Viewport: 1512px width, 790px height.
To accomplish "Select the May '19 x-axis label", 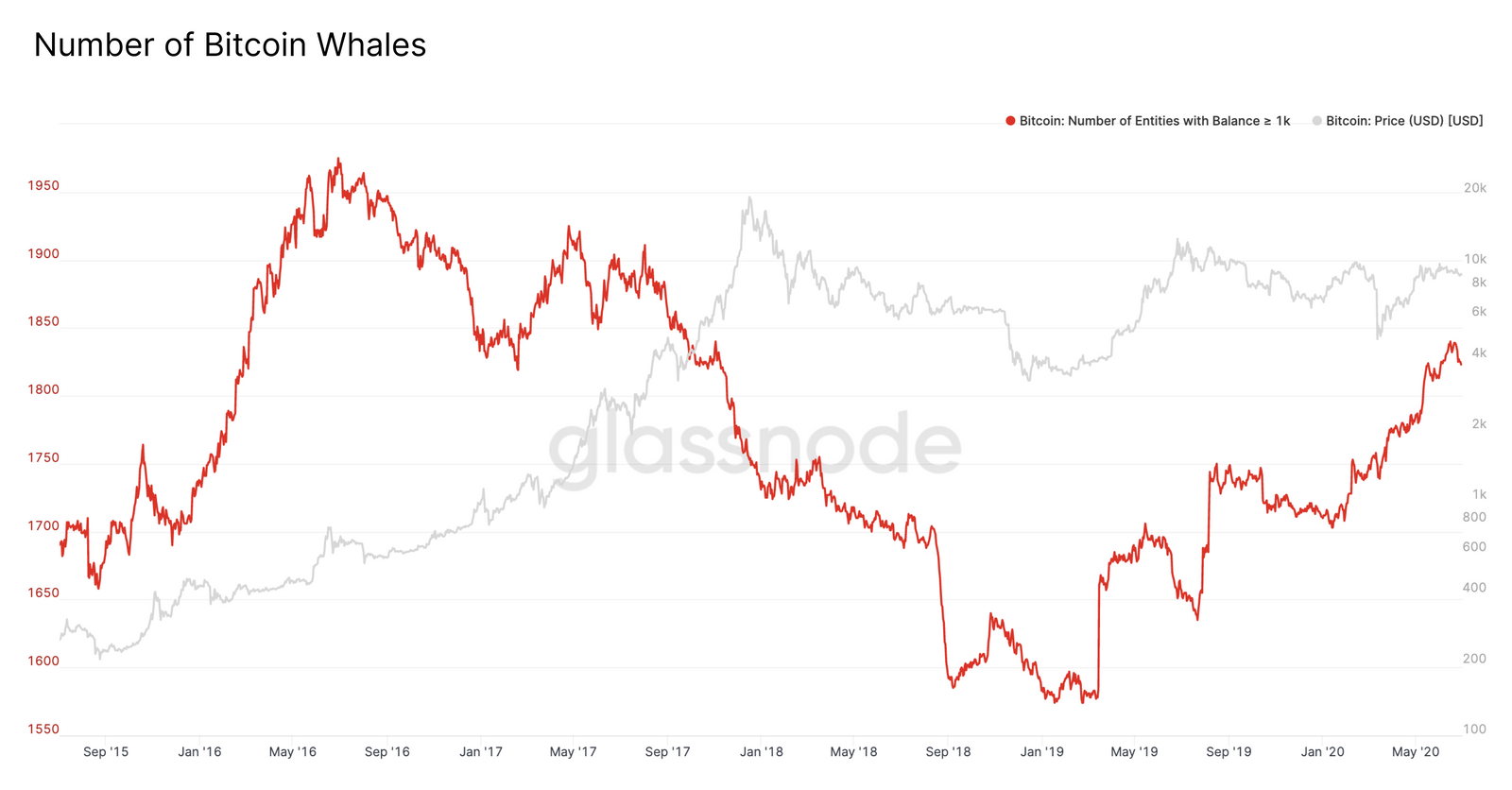I will [1134, 752].
